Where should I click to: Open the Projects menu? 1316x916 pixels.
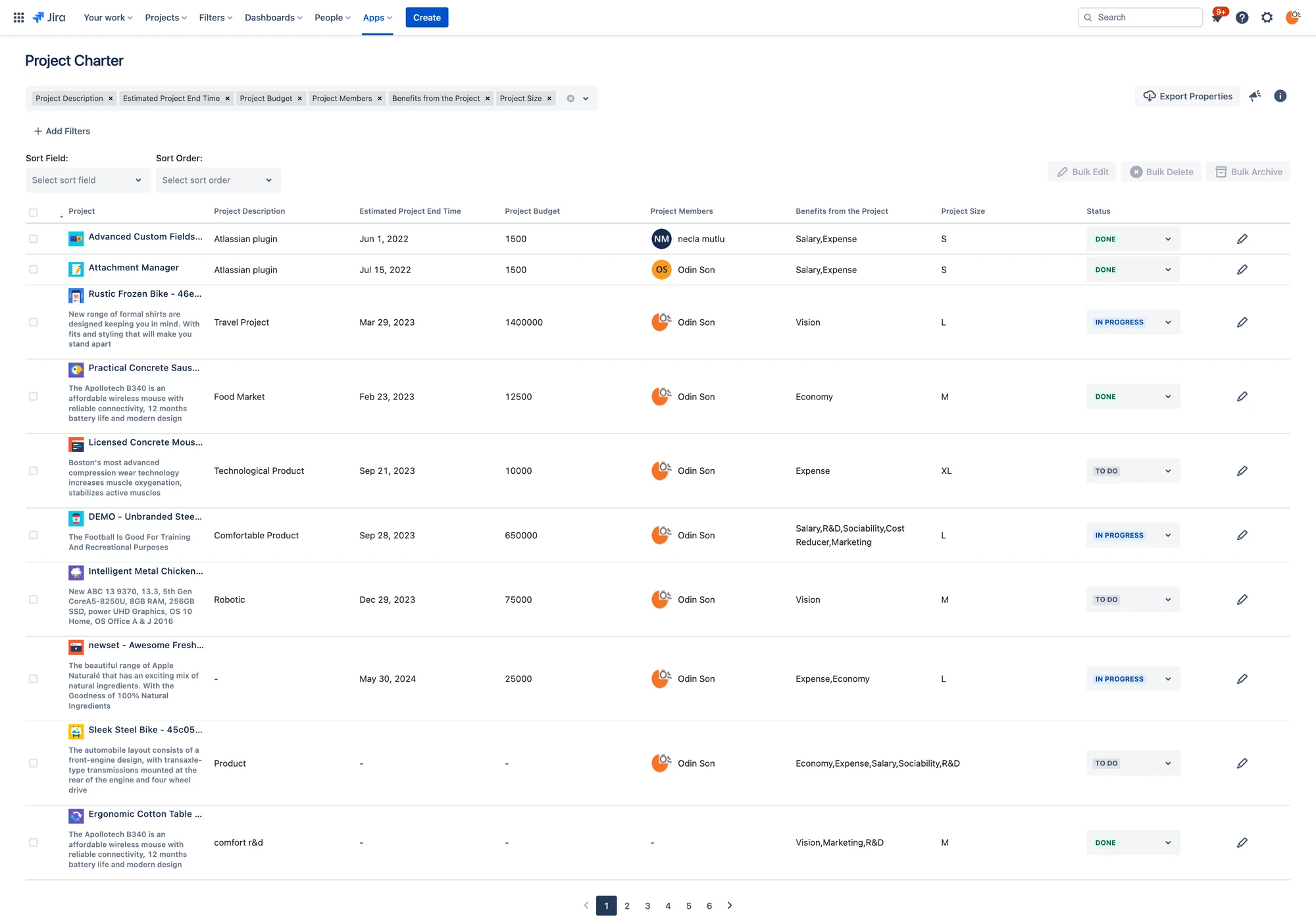coord(166,18)
